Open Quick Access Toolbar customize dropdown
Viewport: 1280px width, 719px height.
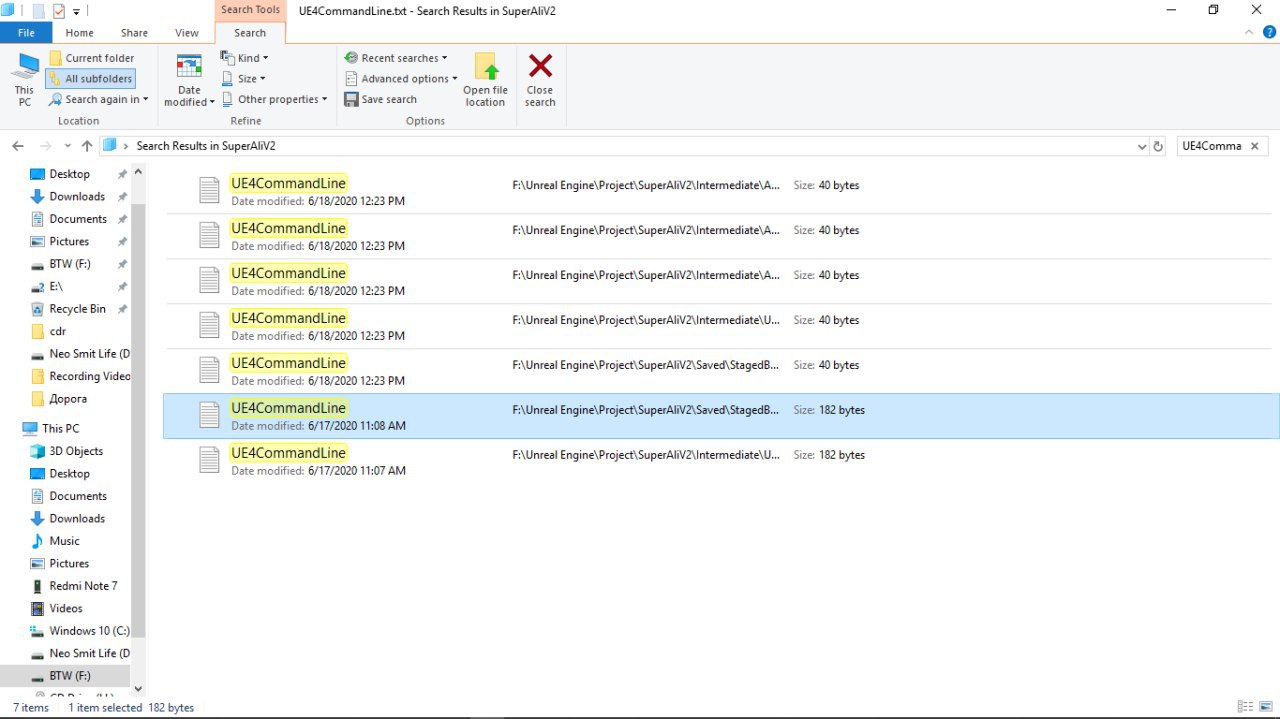tap(76, 11)
